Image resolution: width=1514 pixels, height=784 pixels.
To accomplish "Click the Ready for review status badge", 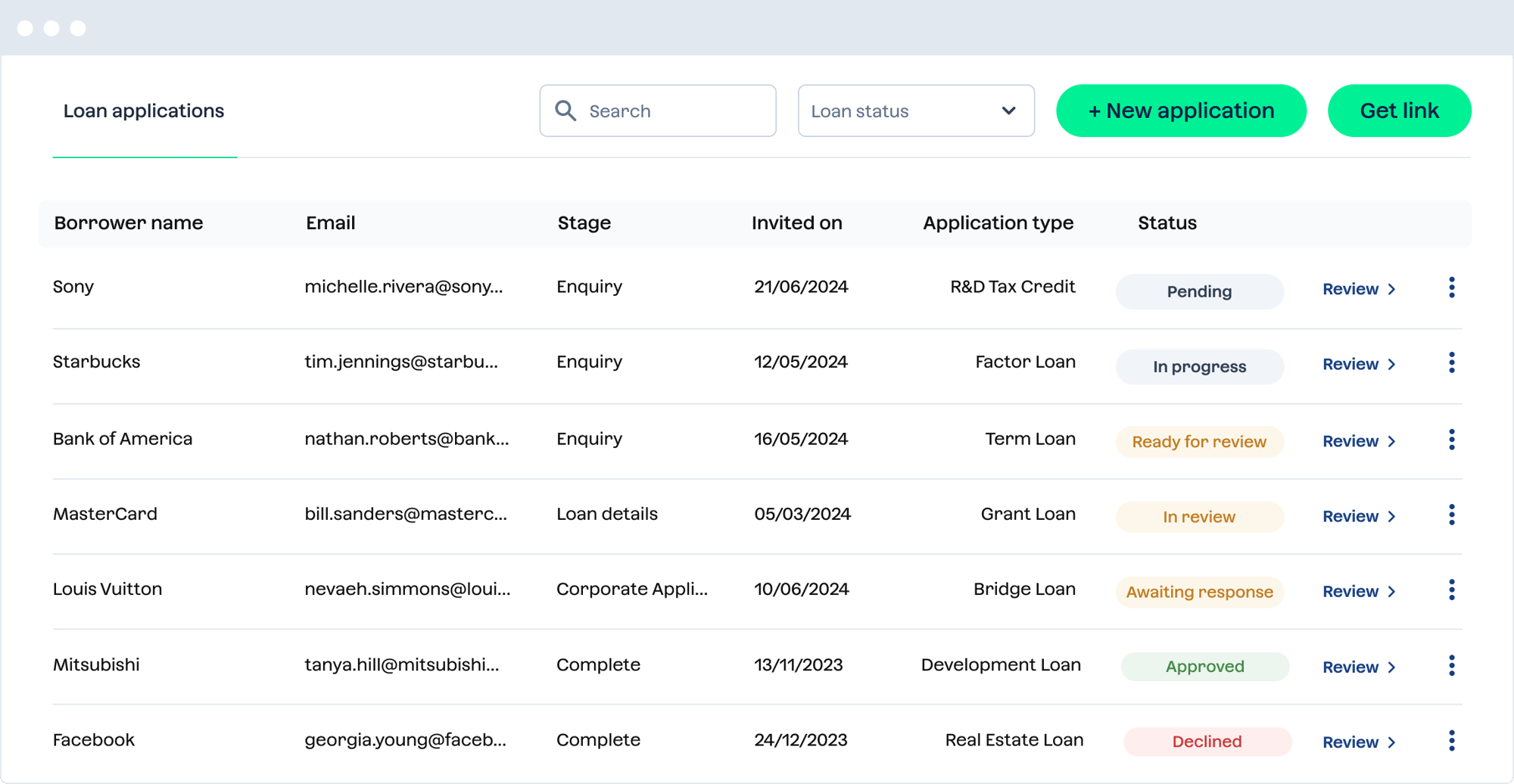I will (x=1198, y=442).
